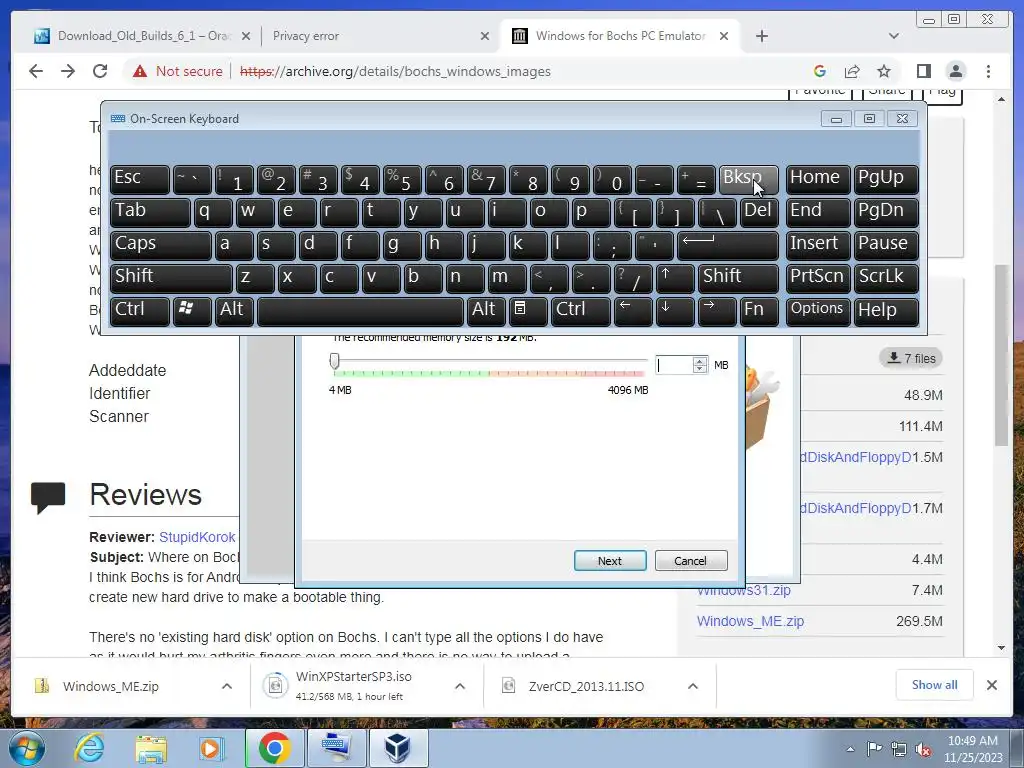Expand the ZverCD_2013.11.ISO download options arrow
Image resolution: width=1024 pixels, height=768 pixels.
coord(693,686)
